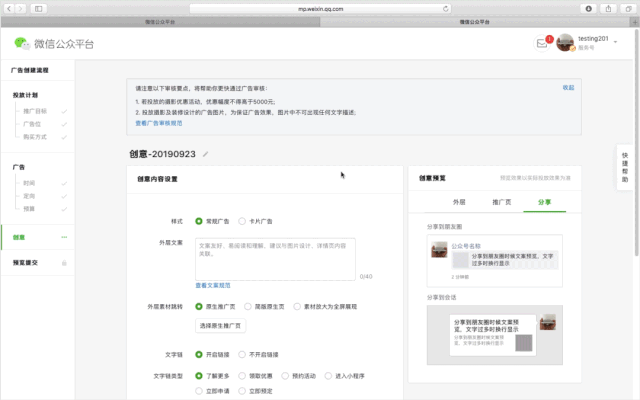Click the gray image placeholder in 分享到会话 card
Image resolution: width=640 pixels, height=400 pixels.
pyautogui.click(x=524, y=343)
